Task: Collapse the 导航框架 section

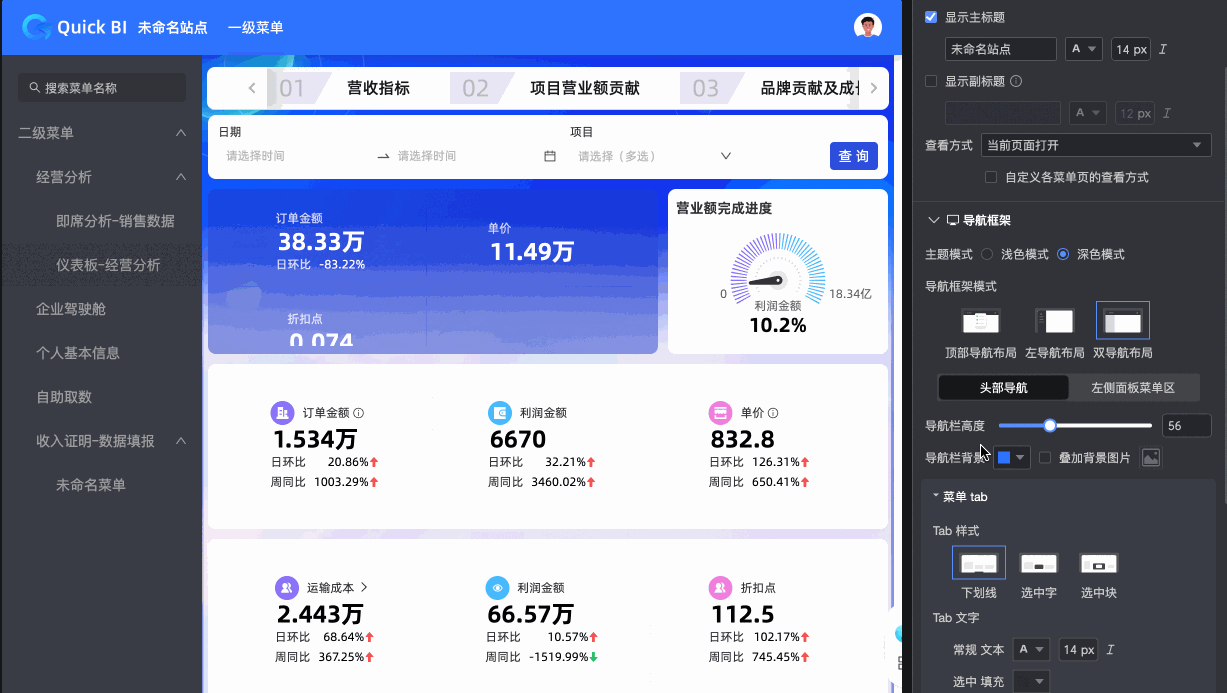Action: coord(934,220)
